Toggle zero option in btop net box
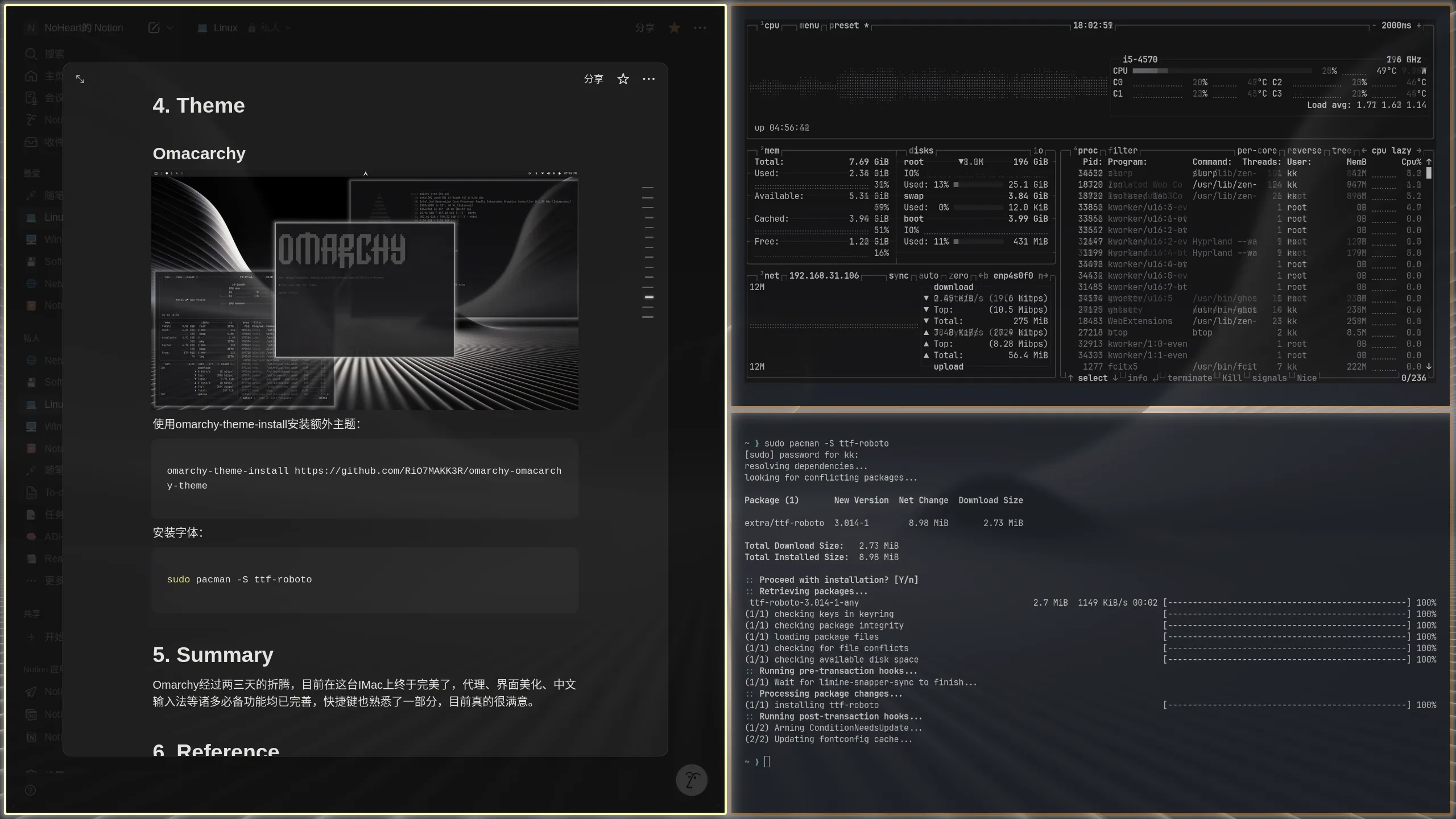This screenshot has height=819, width=1456. (958, 276)
